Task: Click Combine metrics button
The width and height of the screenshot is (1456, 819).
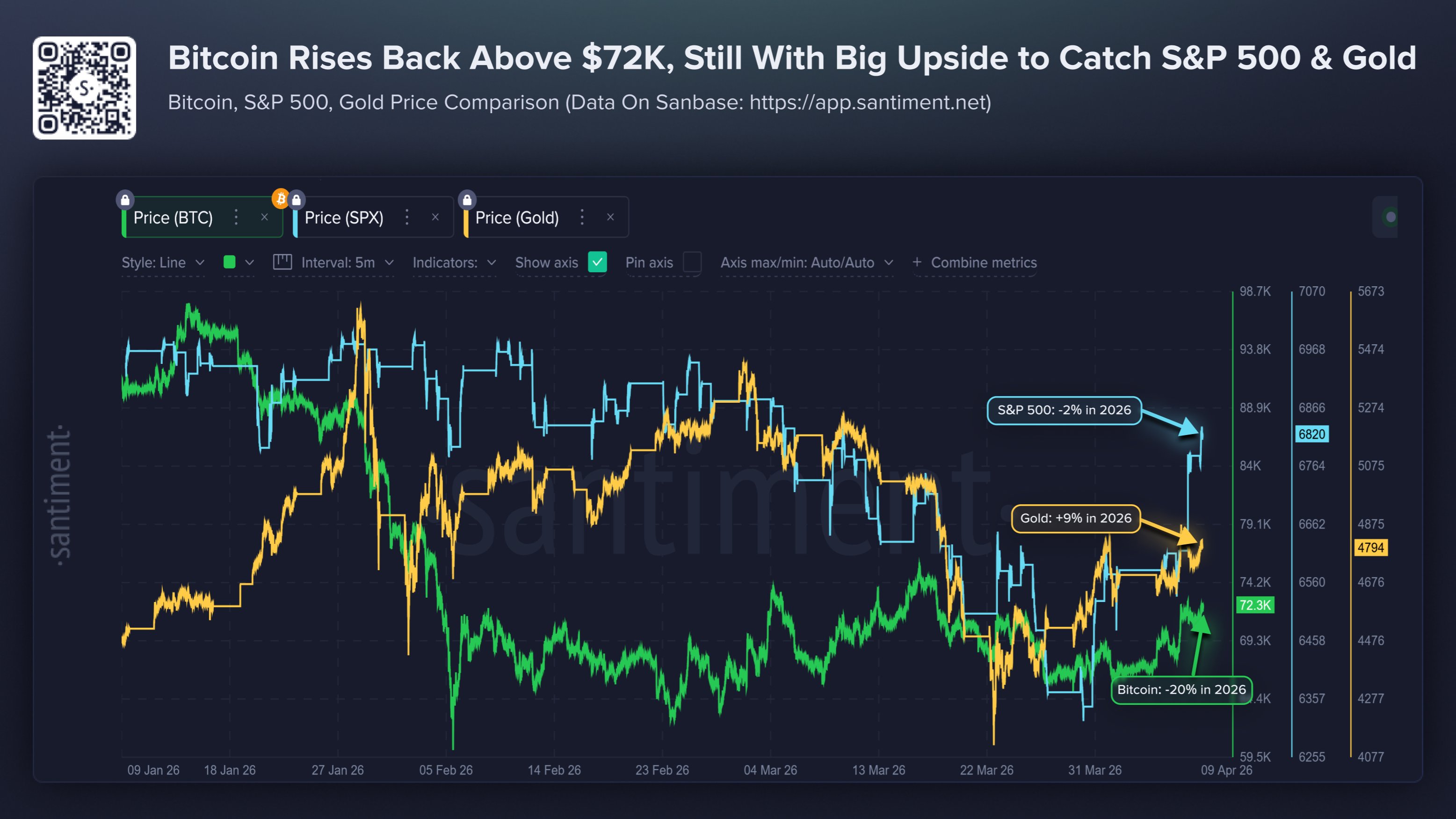Action: pyautogui.click(x=975, y=263)
